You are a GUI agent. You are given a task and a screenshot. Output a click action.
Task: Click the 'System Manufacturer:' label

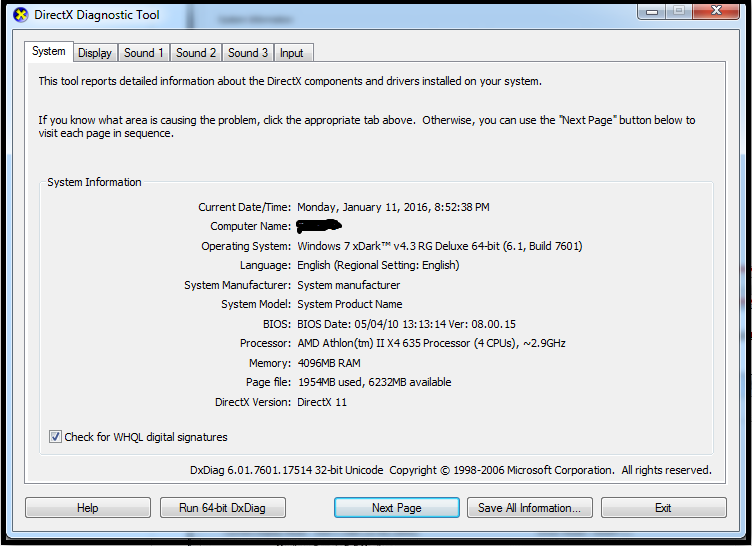pyautogui.click(x=237, y=285)
